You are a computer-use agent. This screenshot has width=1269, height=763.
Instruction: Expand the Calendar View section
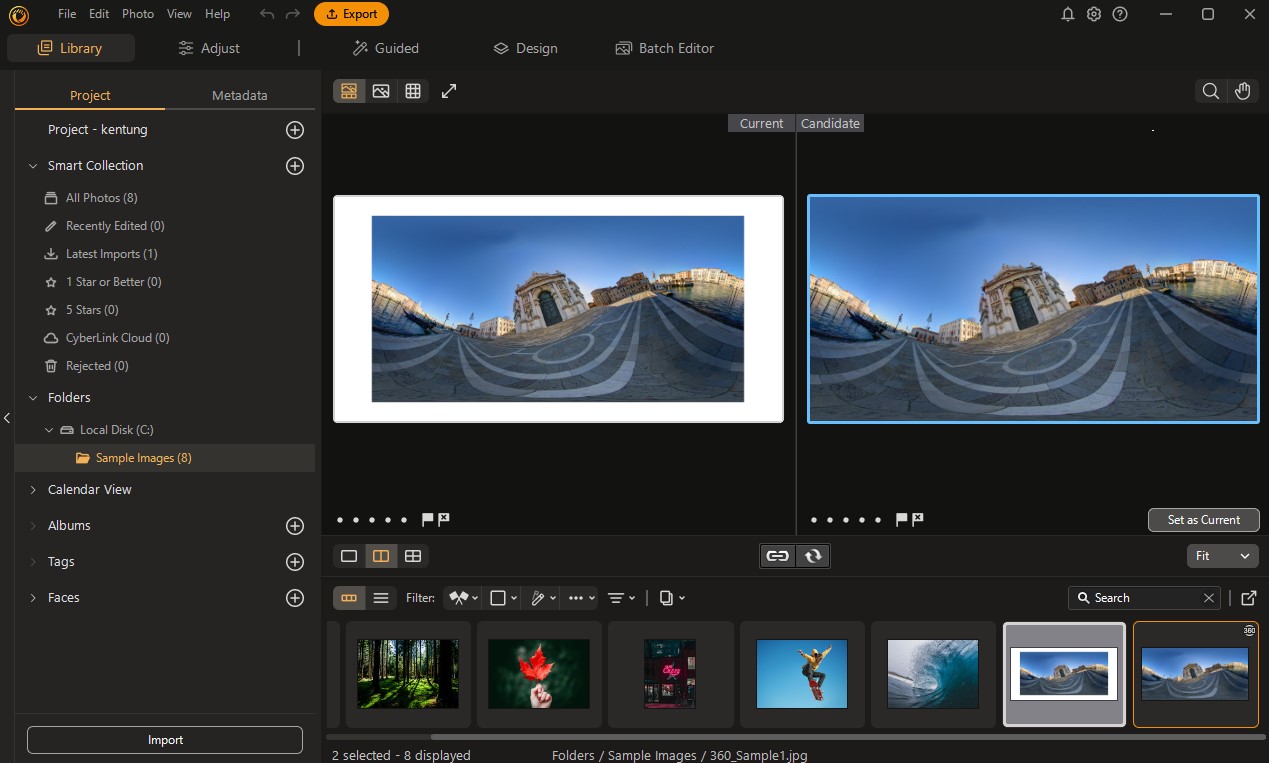pos(90,490)
